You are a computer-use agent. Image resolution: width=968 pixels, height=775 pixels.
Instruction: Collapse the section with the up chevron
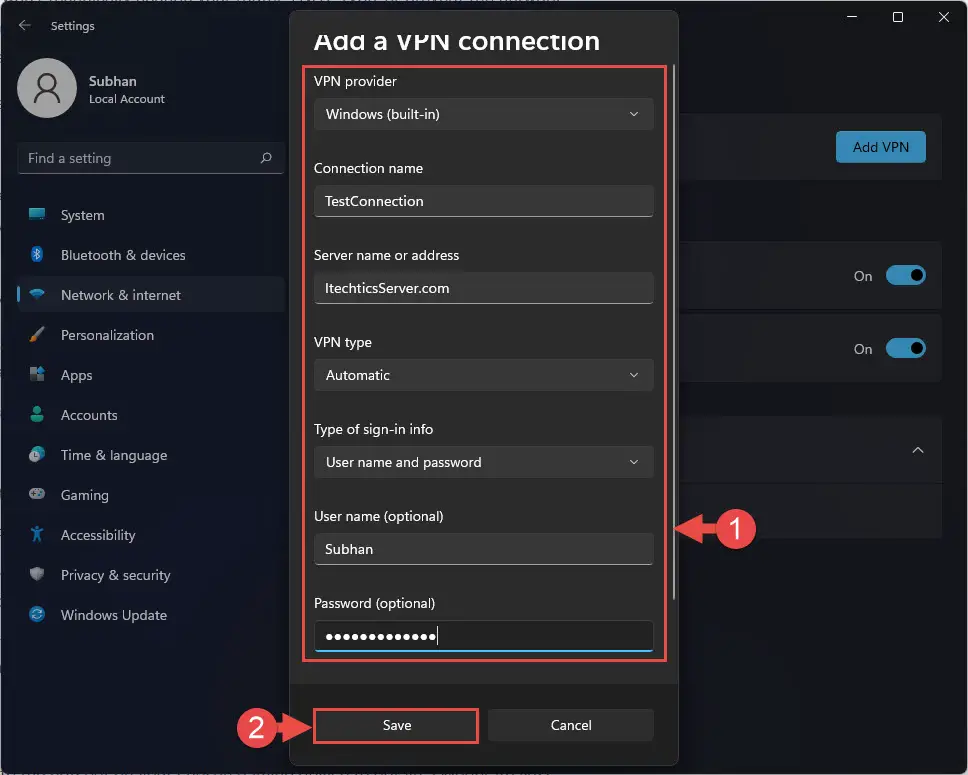918,450
